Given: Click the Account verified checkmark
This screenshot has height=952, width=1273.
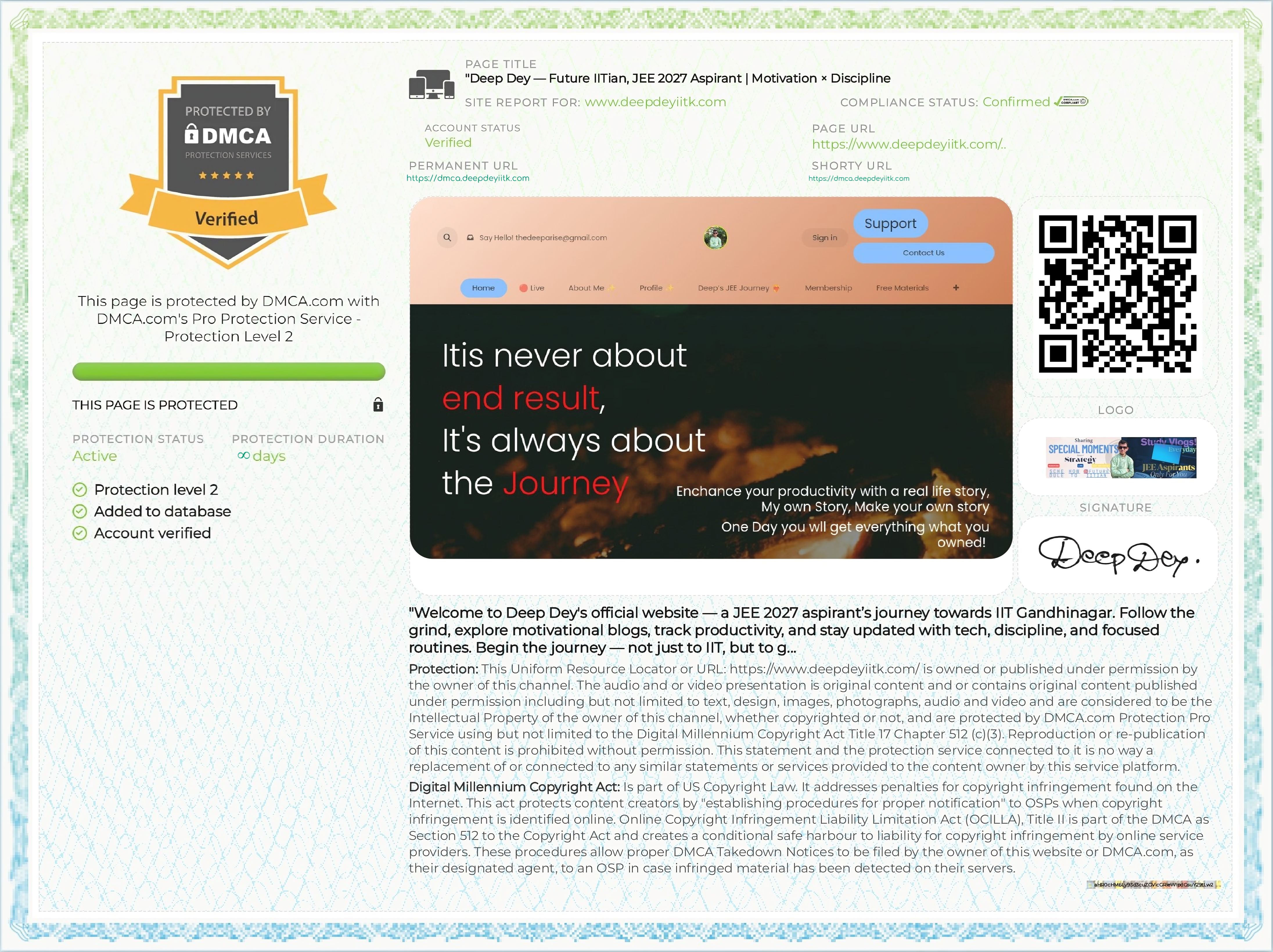Looking at the screenshot, I should tap(80, 533).
